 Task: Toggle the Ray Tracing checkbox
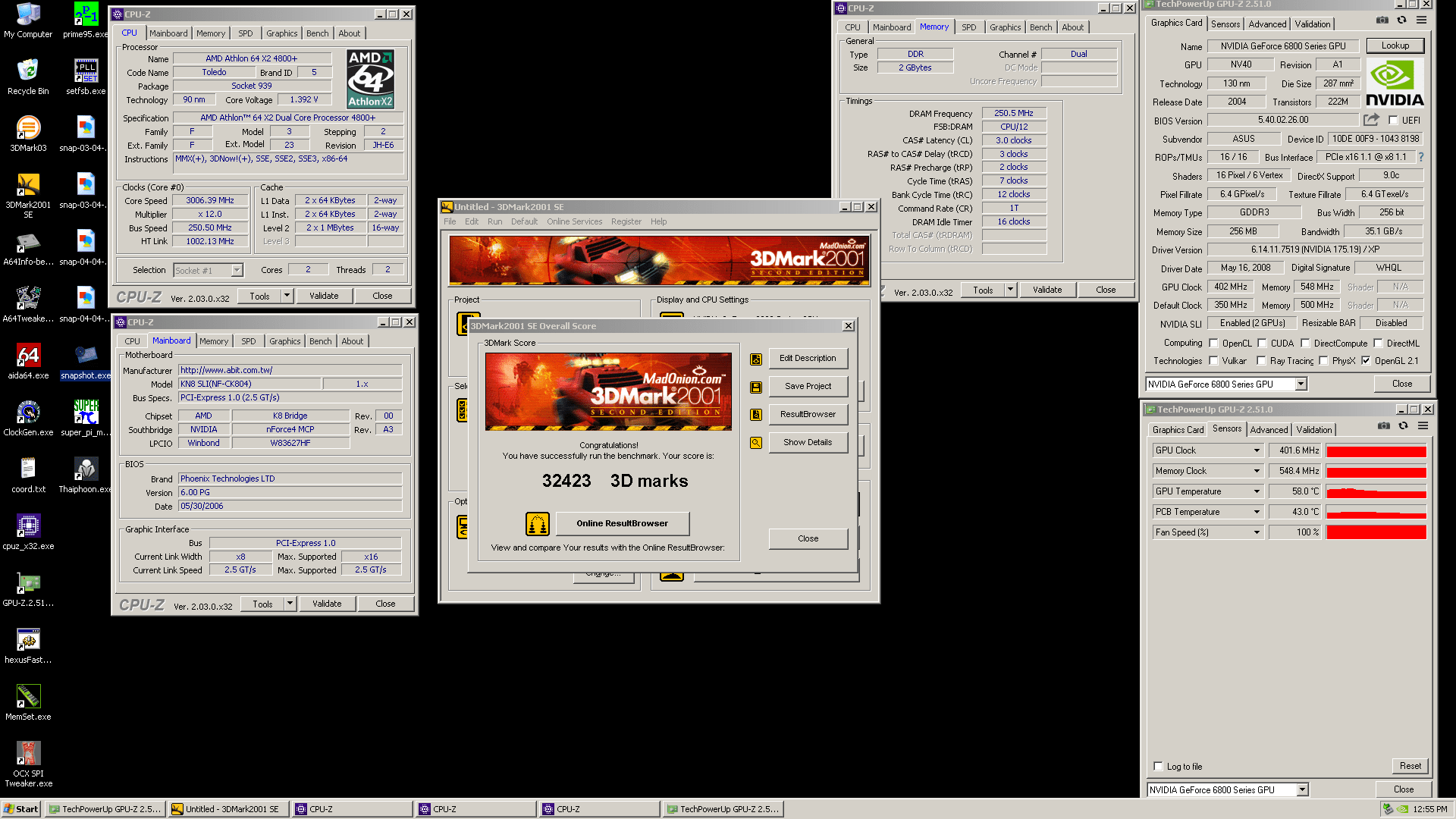pyautogui.click(x=1262, y=361)
